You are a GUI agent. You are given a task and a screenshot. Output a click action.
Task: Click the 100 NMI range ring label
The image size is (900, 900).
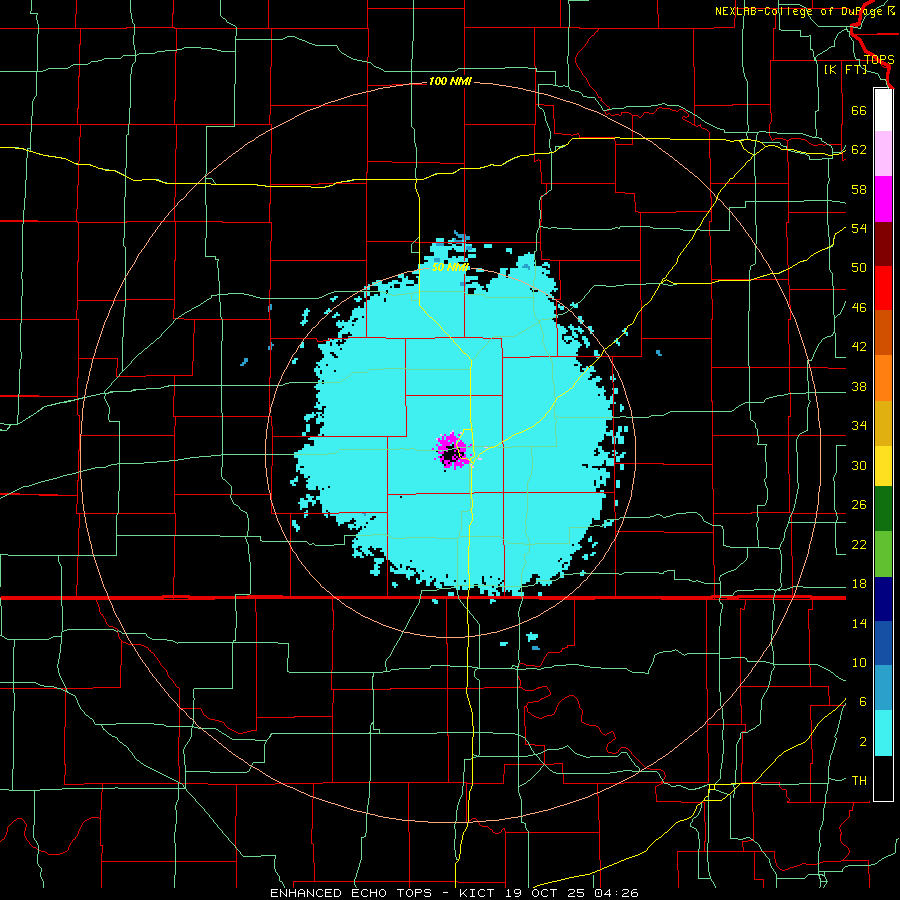click(x=449, y=82)
